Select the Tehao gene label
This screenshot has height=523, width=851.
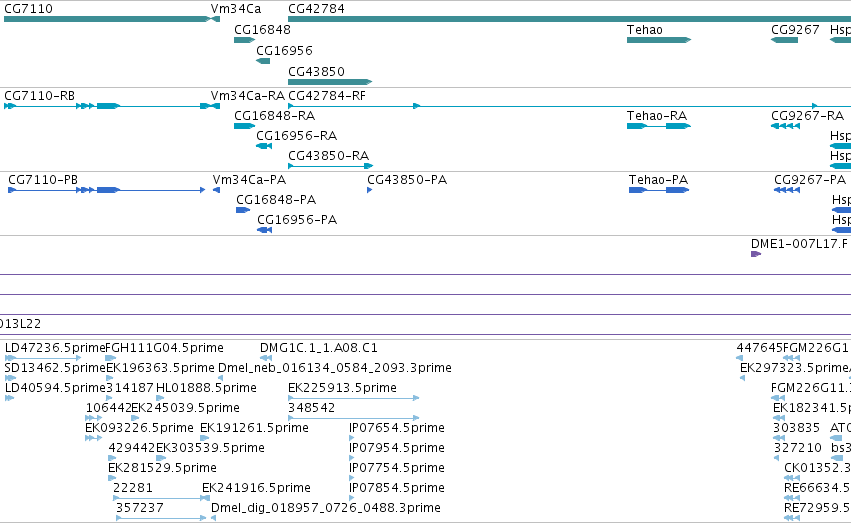[x=644, y=29]
